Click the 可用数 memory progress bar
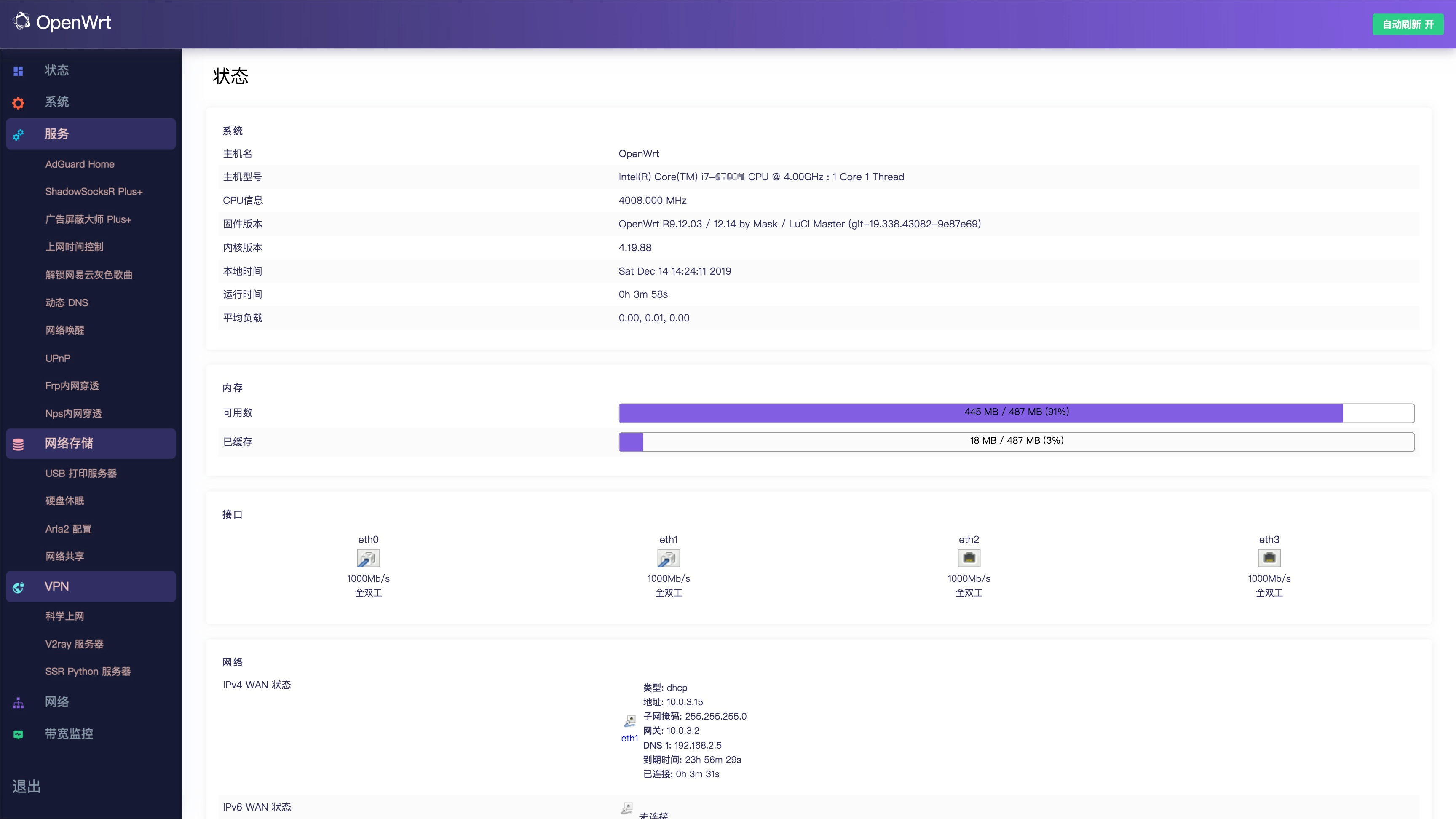Screen dimensions: 1456x819 1016,412
